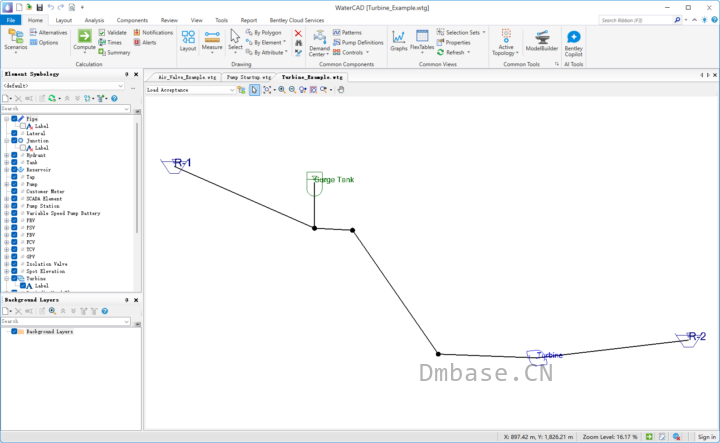Click the Background Layers search field

[65, 321]
